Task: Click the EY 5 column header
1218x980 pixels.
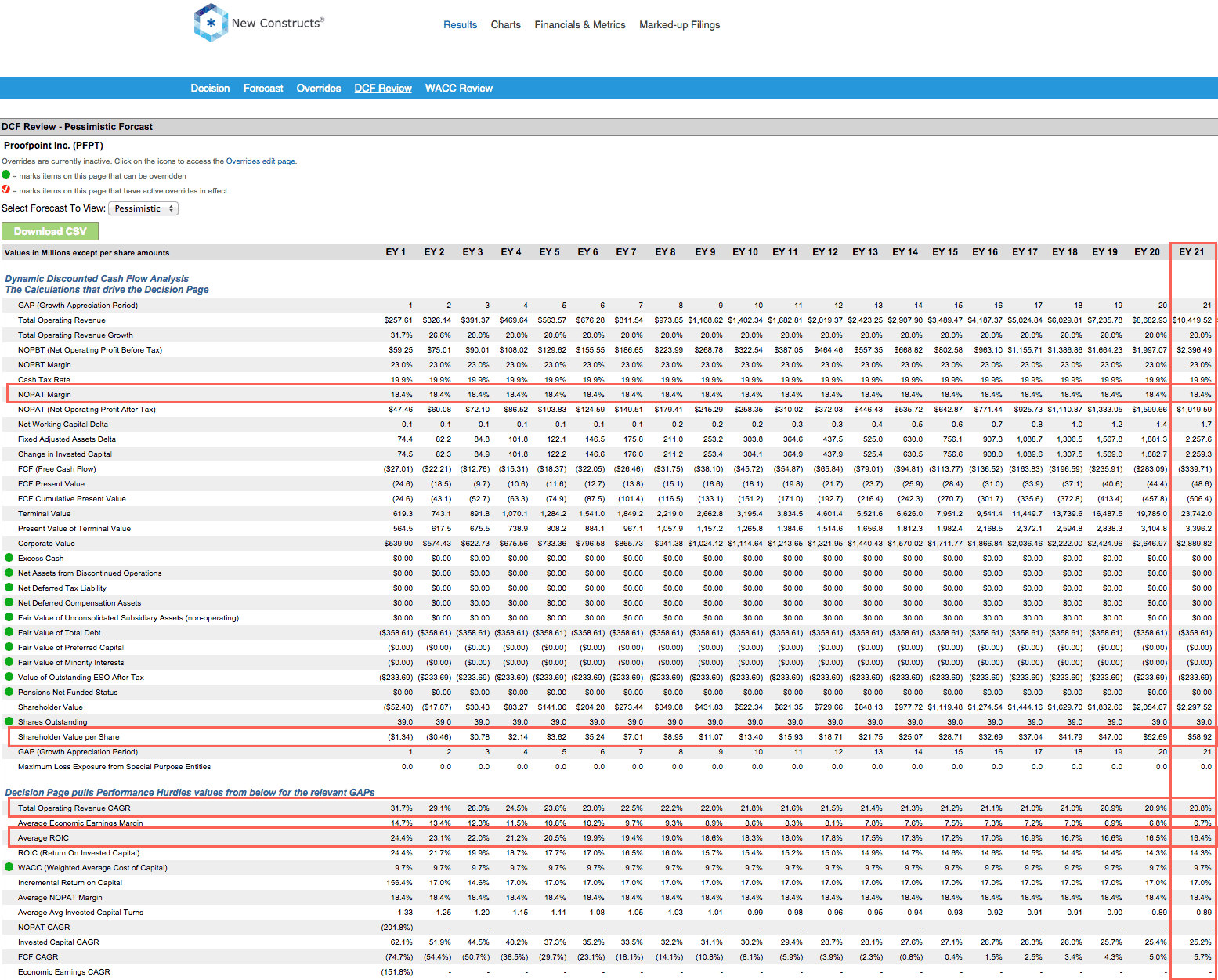Action: [549, 252]
